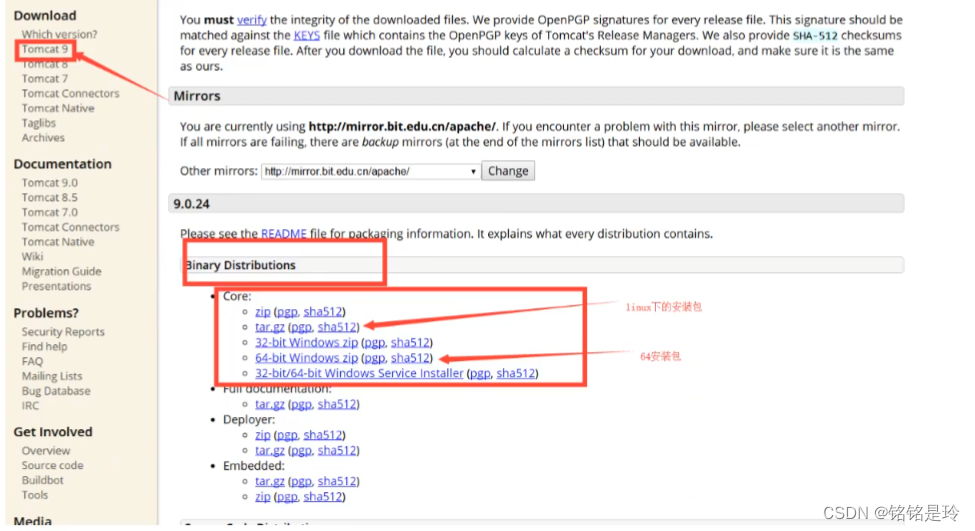
Task: Open pgp for 64-bit Windows zip
Action: click(x=374, y=358)
